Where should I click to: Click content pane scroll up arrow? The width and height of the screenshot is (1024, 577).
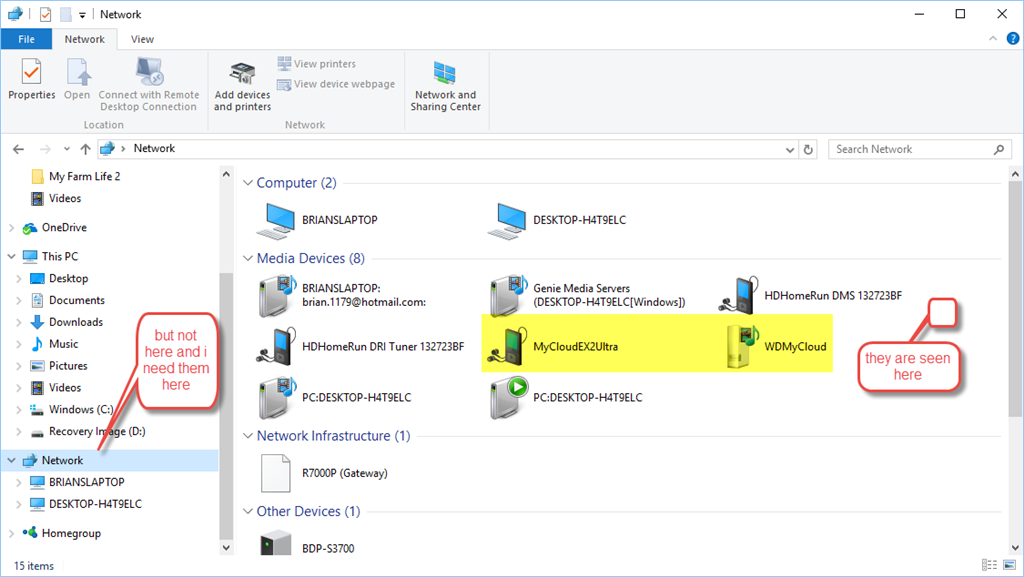[1015, 174]
